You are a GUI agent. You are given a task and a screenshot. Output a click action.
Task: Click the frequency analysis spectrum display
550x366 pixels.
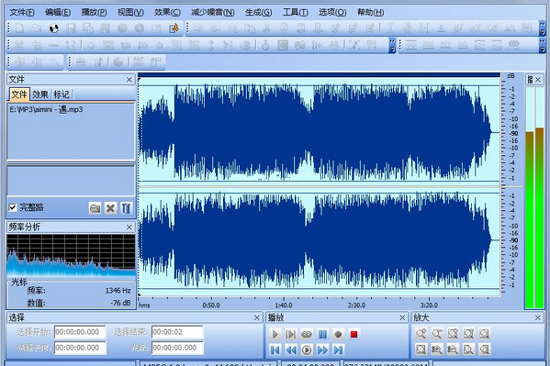(71, 255)
